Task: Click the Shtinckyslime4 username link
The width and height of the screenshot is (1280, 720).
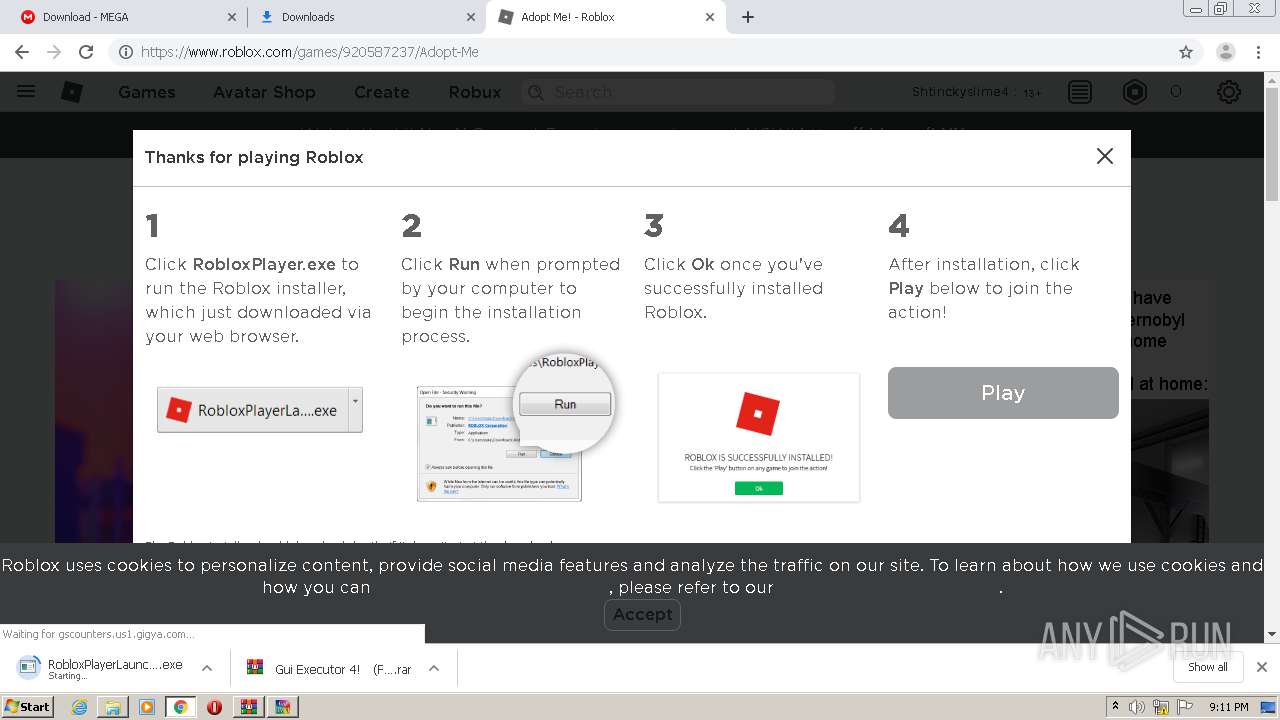Action: click(x=961, y=92)
